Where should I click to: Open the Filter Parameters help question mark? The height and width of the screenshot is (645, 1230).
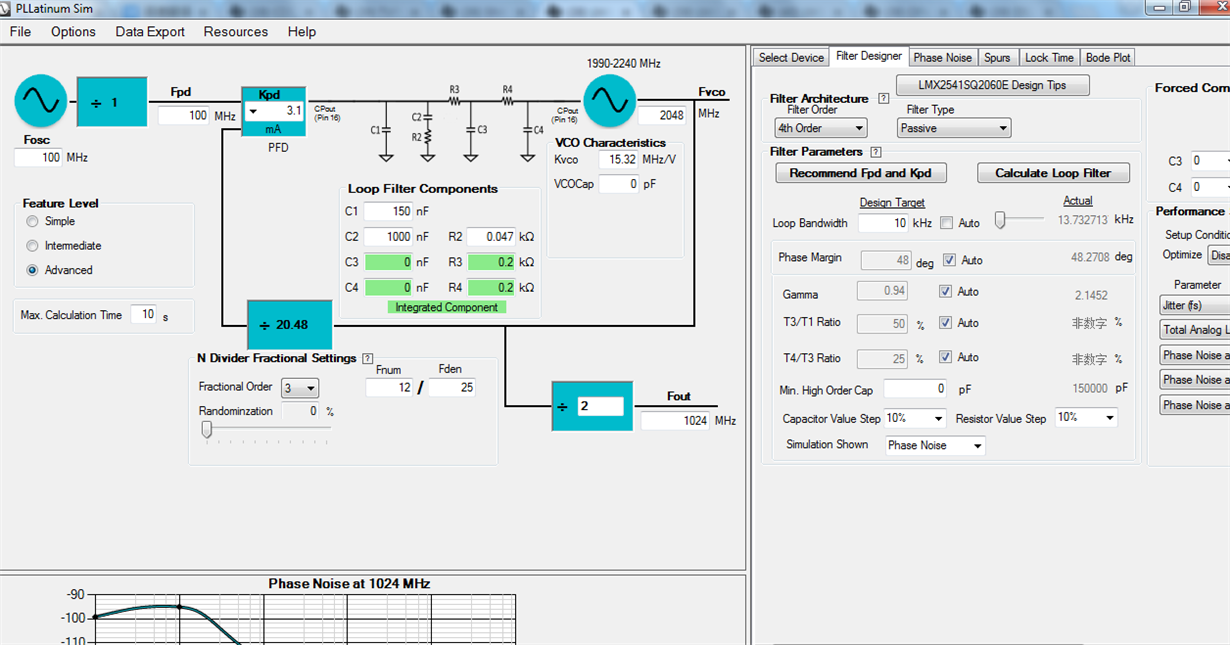[876, 152]
